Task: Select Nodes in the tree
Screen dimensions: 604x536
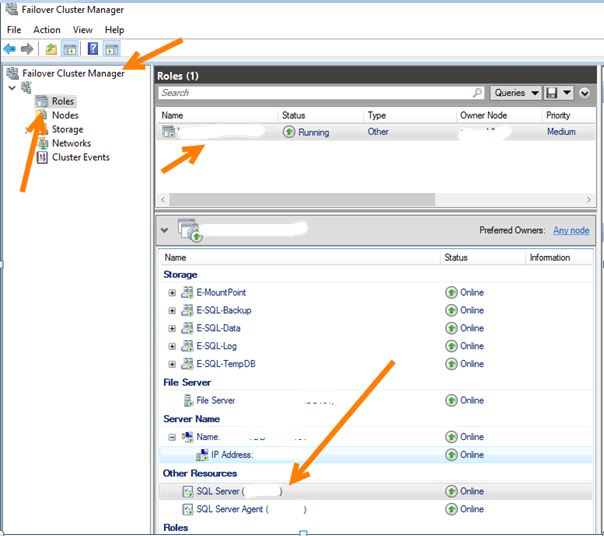Action: [65, 115]
